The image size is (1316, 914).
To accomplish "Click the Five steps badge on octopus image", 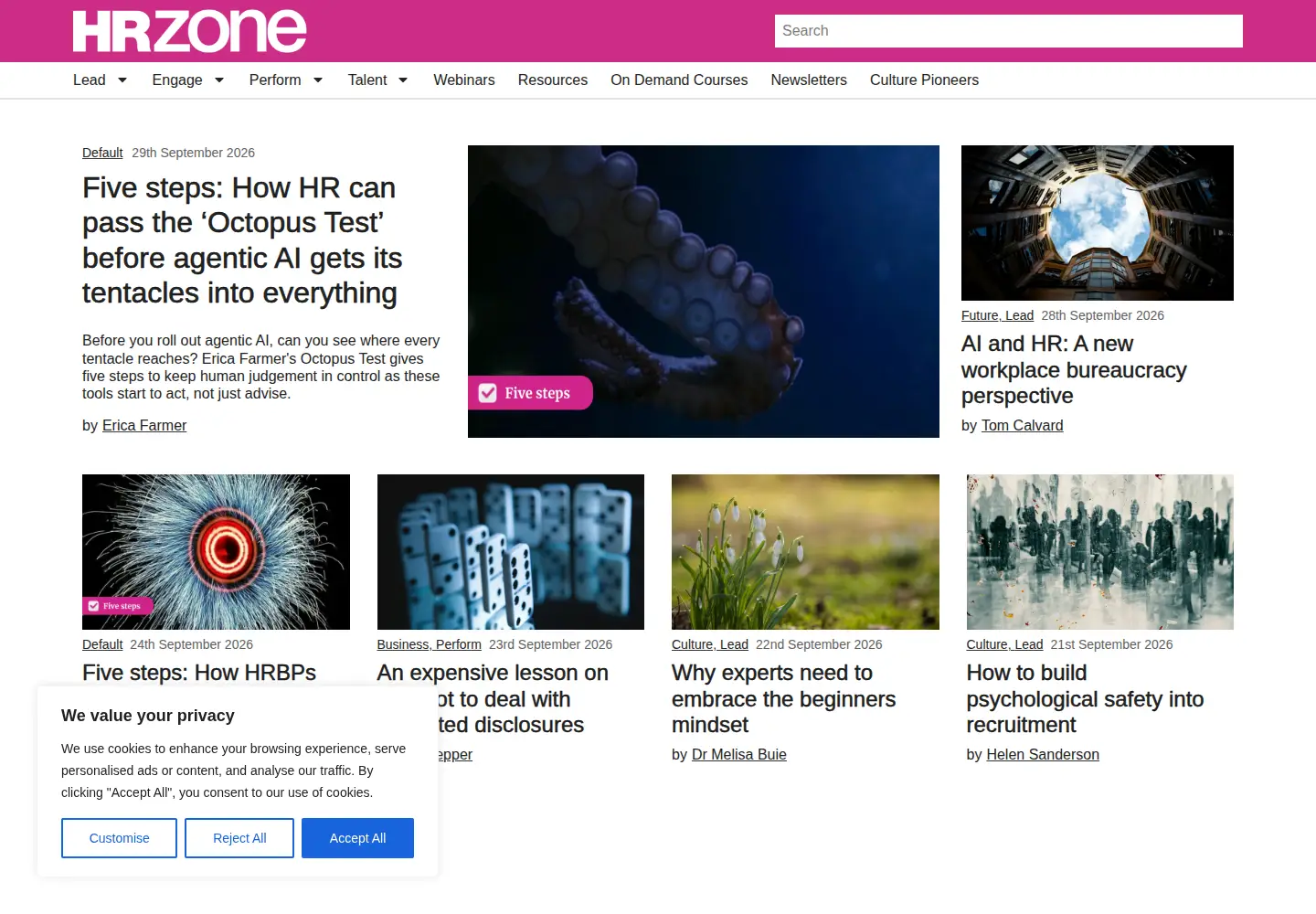I will pos(531,393).
